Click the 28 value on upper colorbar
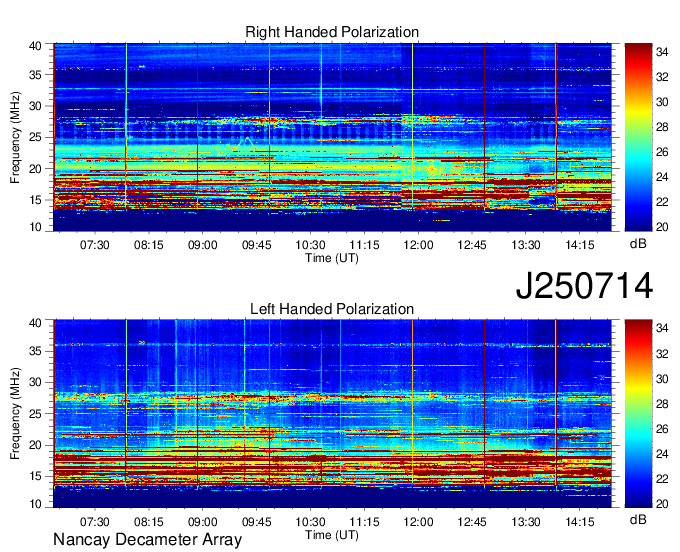This screenshot has height=552, width=680. pos(662,127)
